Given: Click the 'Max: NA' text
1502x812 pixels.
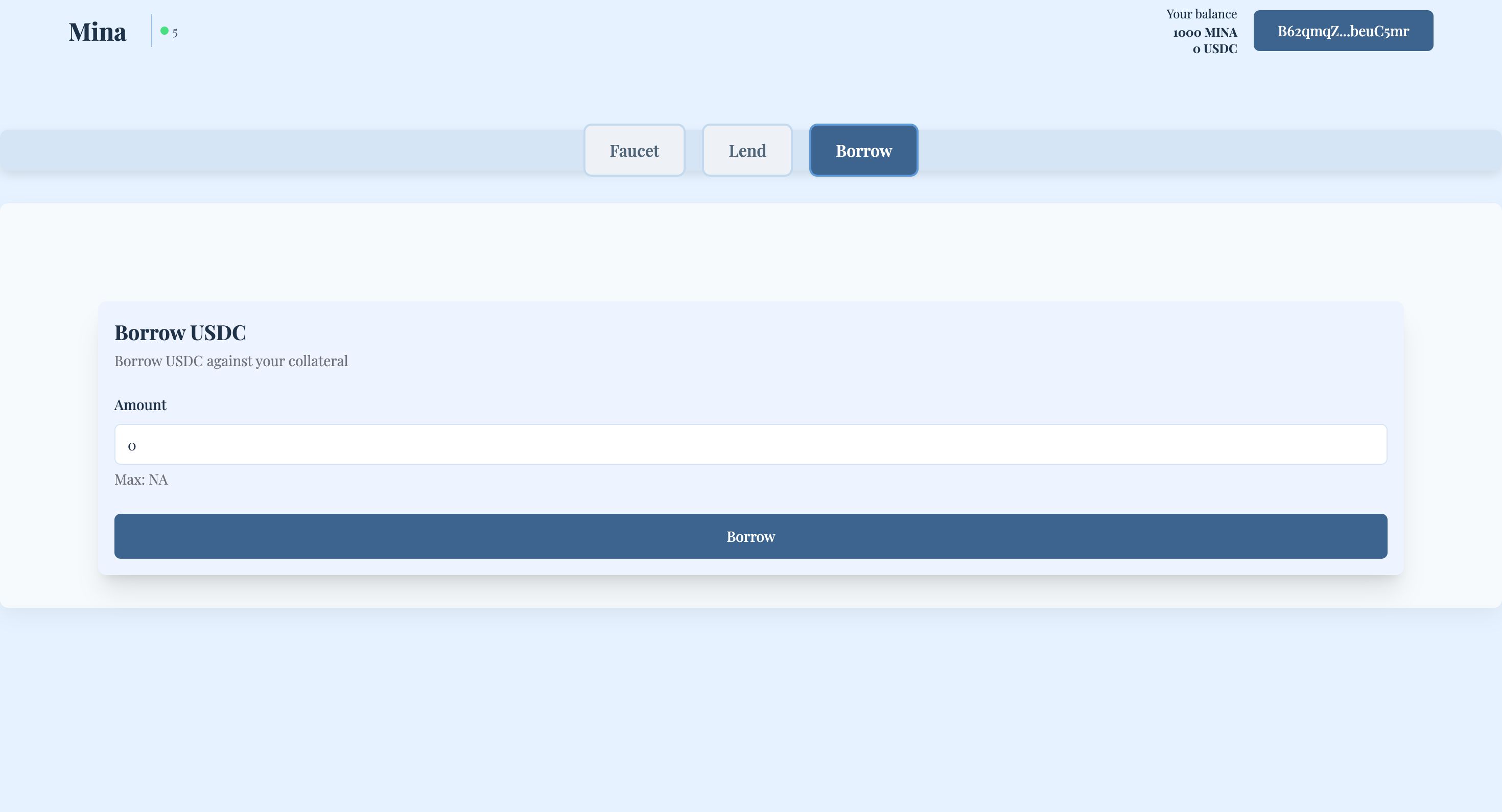Looking at the screenshot, I should (141, 480).
